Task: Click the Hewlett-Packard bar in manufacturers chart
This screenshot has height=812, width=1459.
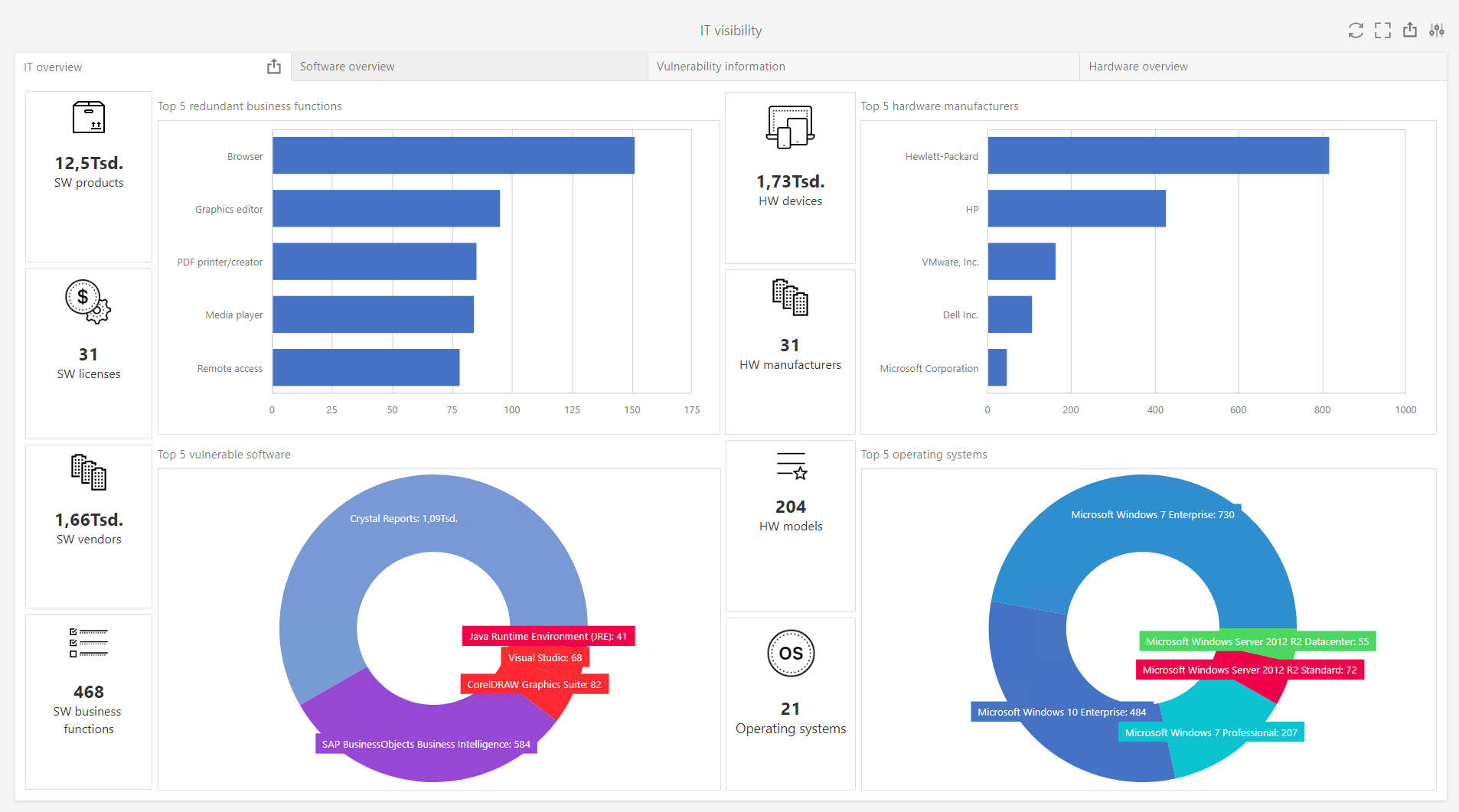Action: click(1157, 155)
